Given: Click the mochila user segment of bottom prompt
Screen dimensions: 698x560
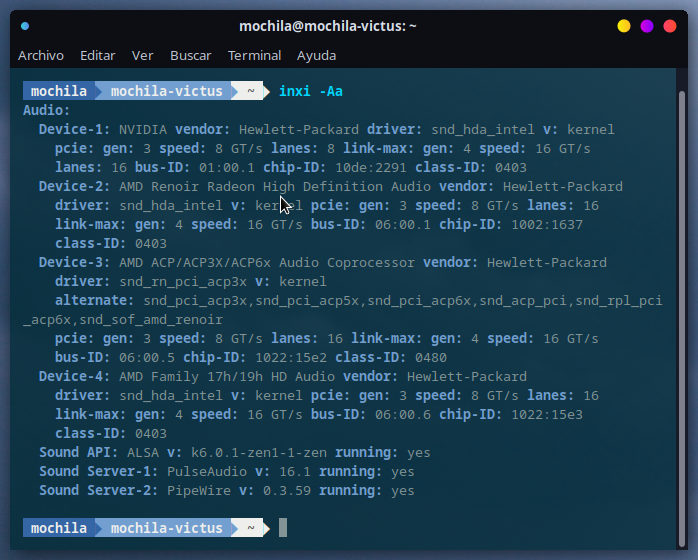Looking at the screenshot, I should click(59, 528).
